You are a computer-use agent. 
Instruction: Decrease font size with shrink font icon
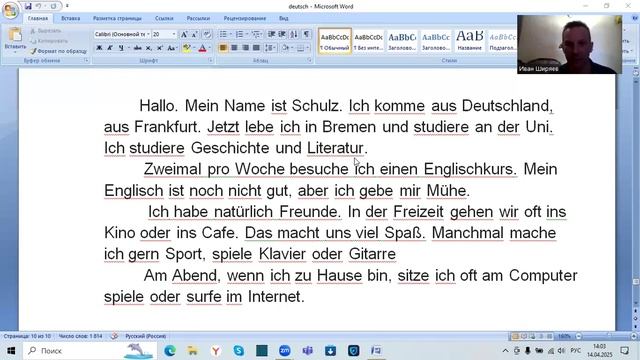coord(195,34)
